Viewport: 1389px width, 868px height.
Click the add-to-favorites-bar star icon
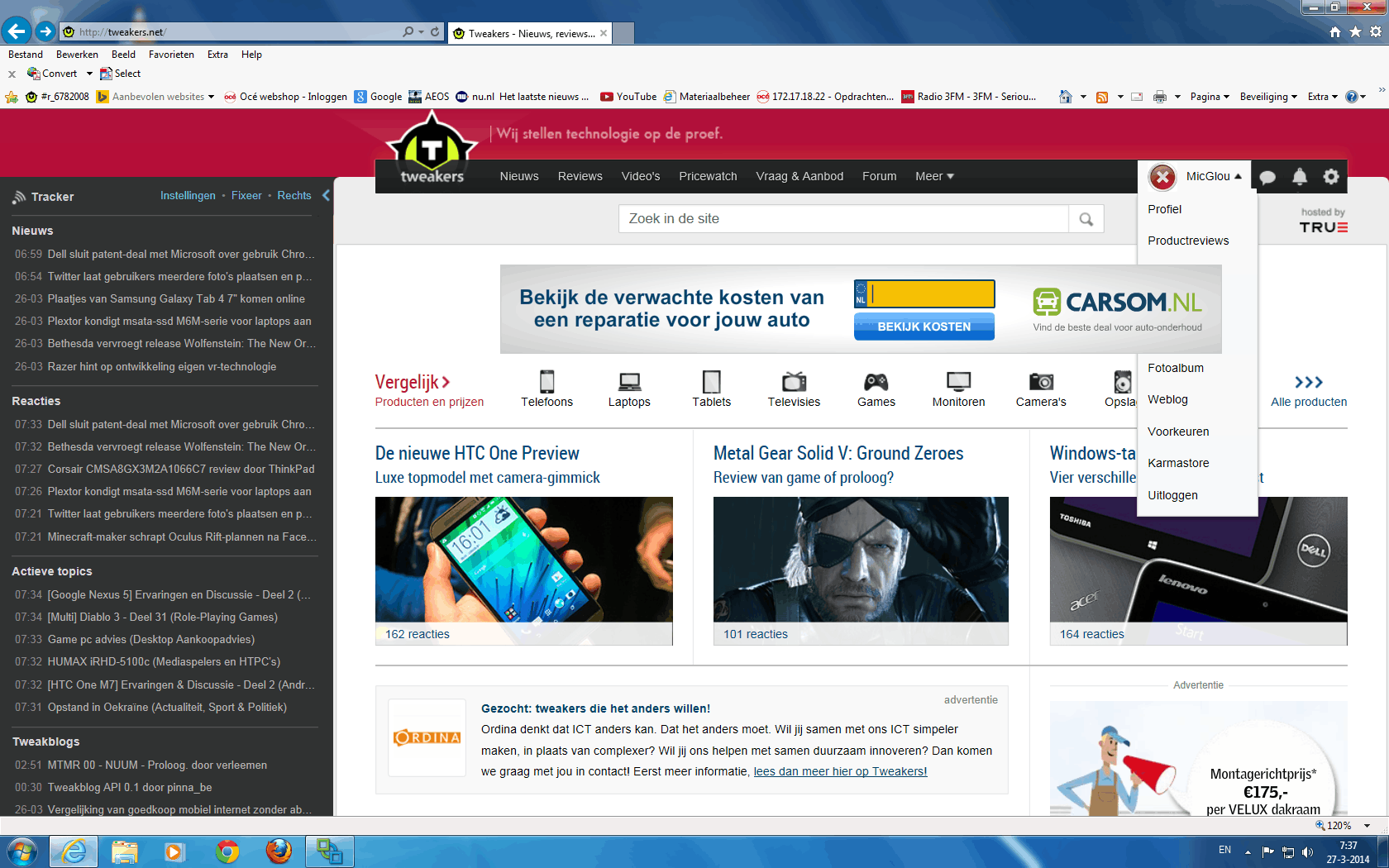12,97
